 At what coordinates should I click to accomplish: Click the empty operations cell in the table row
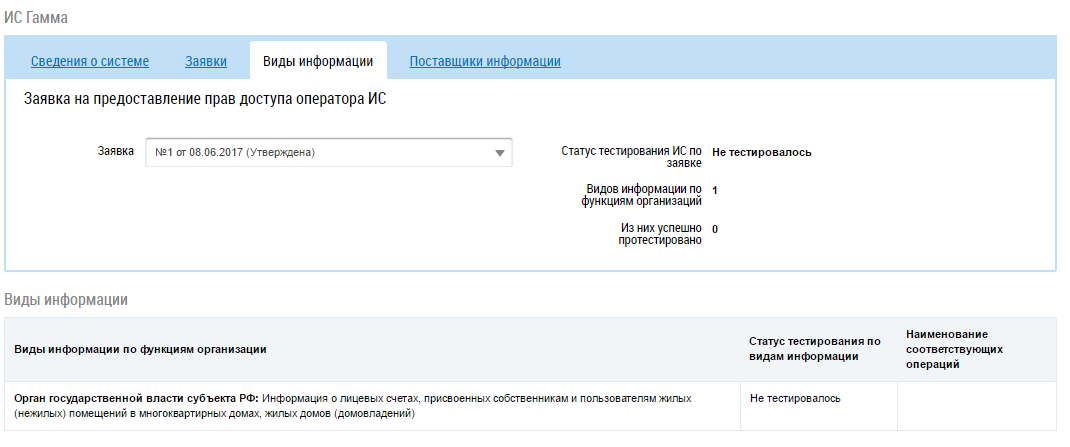click(977, 406)
